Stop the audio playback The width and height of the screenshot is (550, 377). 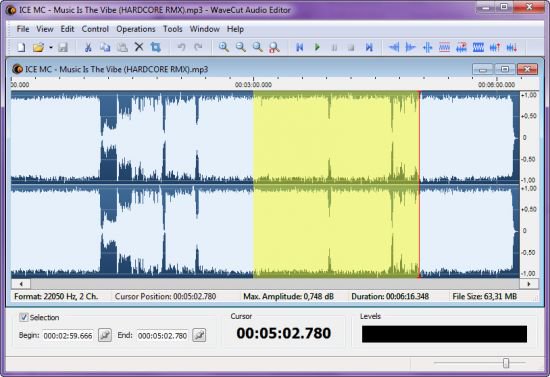pos(351,47)
